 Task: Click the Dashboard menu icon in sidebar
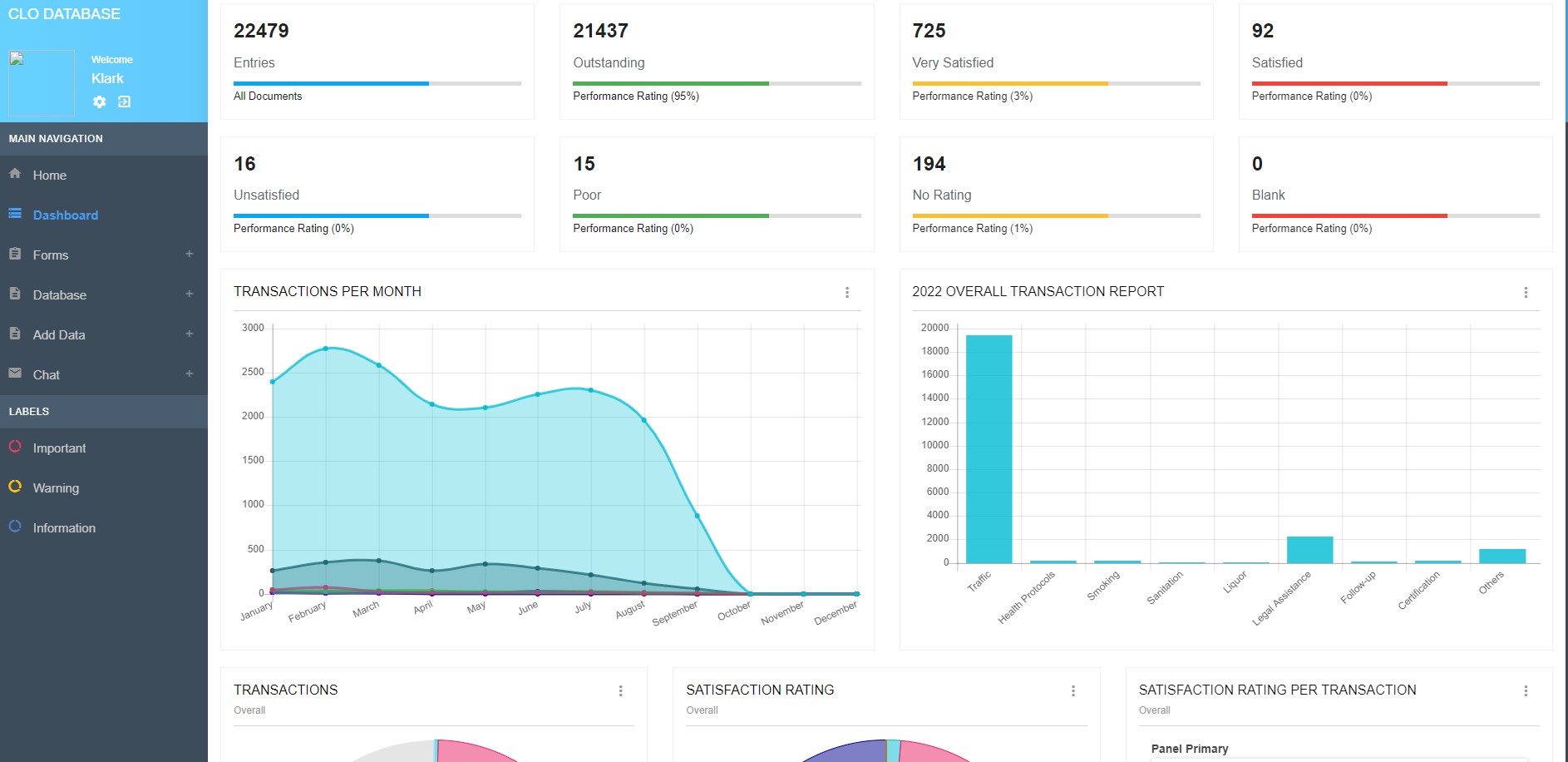point(15,214)
